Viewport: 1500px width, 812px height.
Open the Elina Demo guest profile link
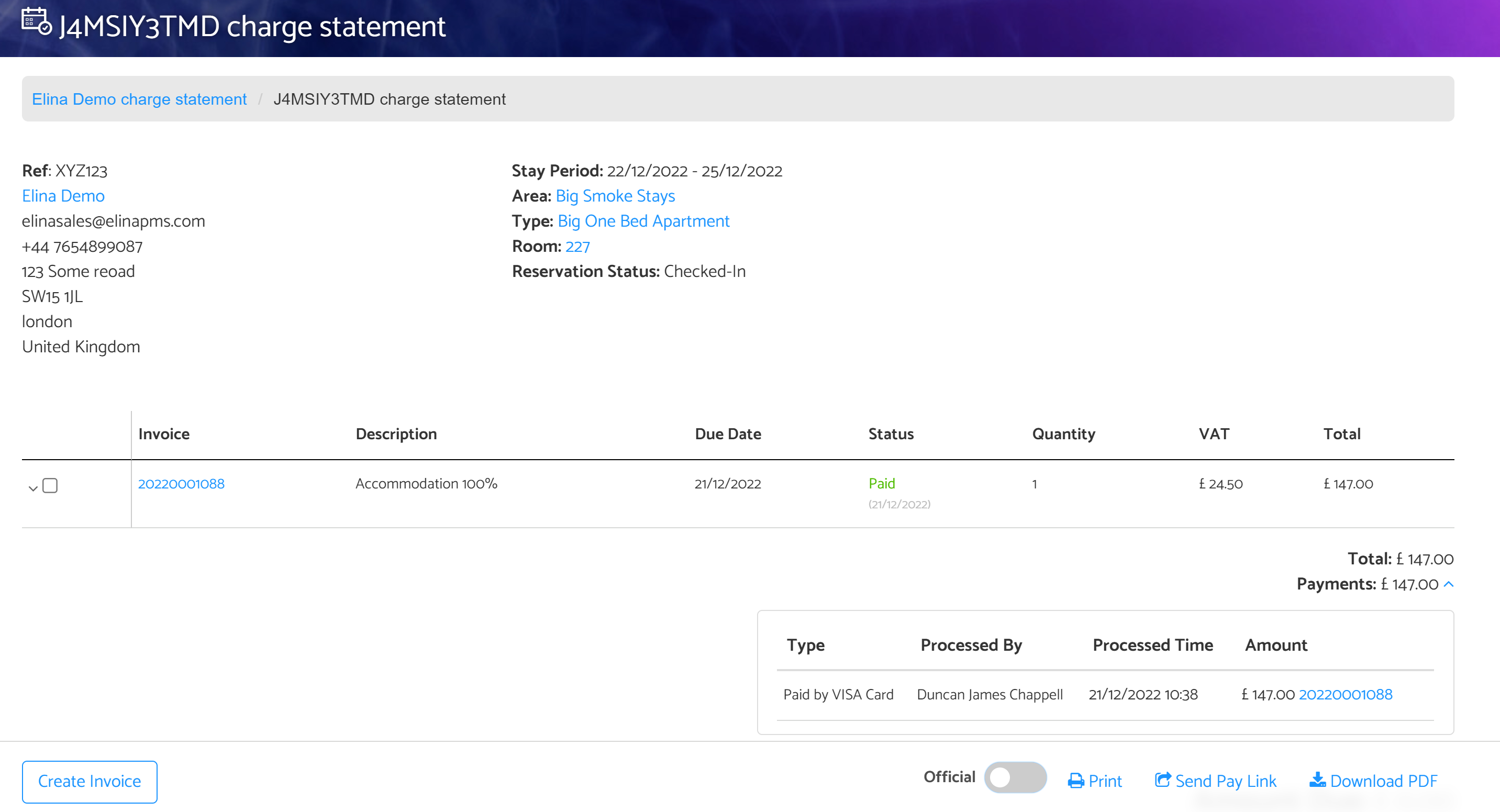(x=63, y=196)
